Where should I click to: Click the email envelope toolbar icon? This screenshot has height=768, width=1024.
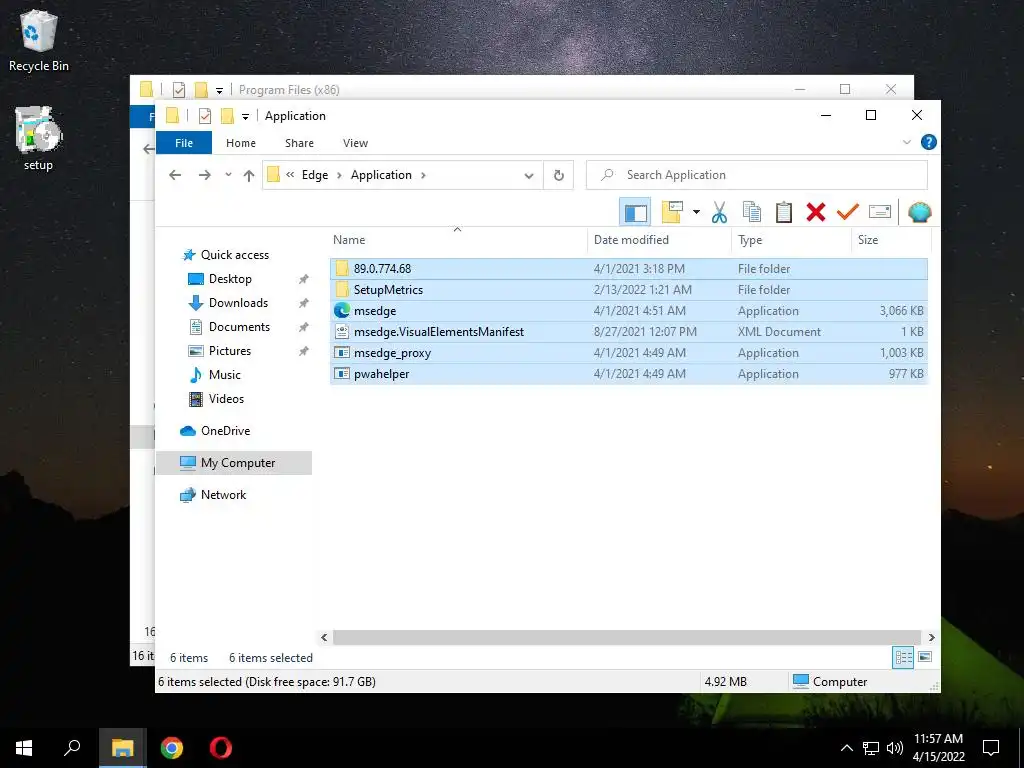coord(880,212)
